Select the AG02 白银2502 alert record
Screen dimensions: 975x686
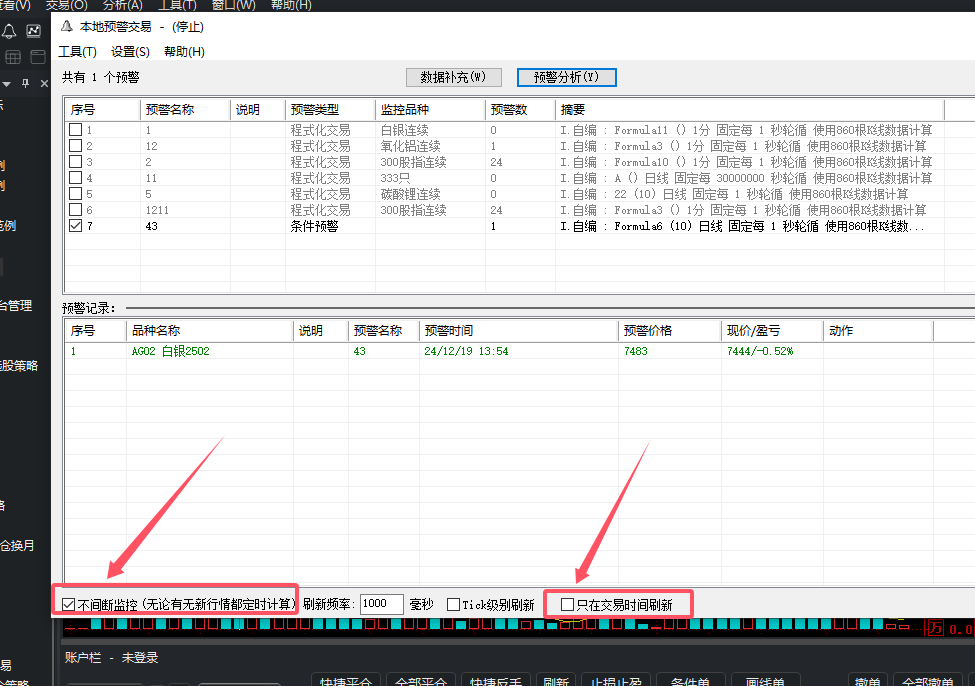click(170, 351)
